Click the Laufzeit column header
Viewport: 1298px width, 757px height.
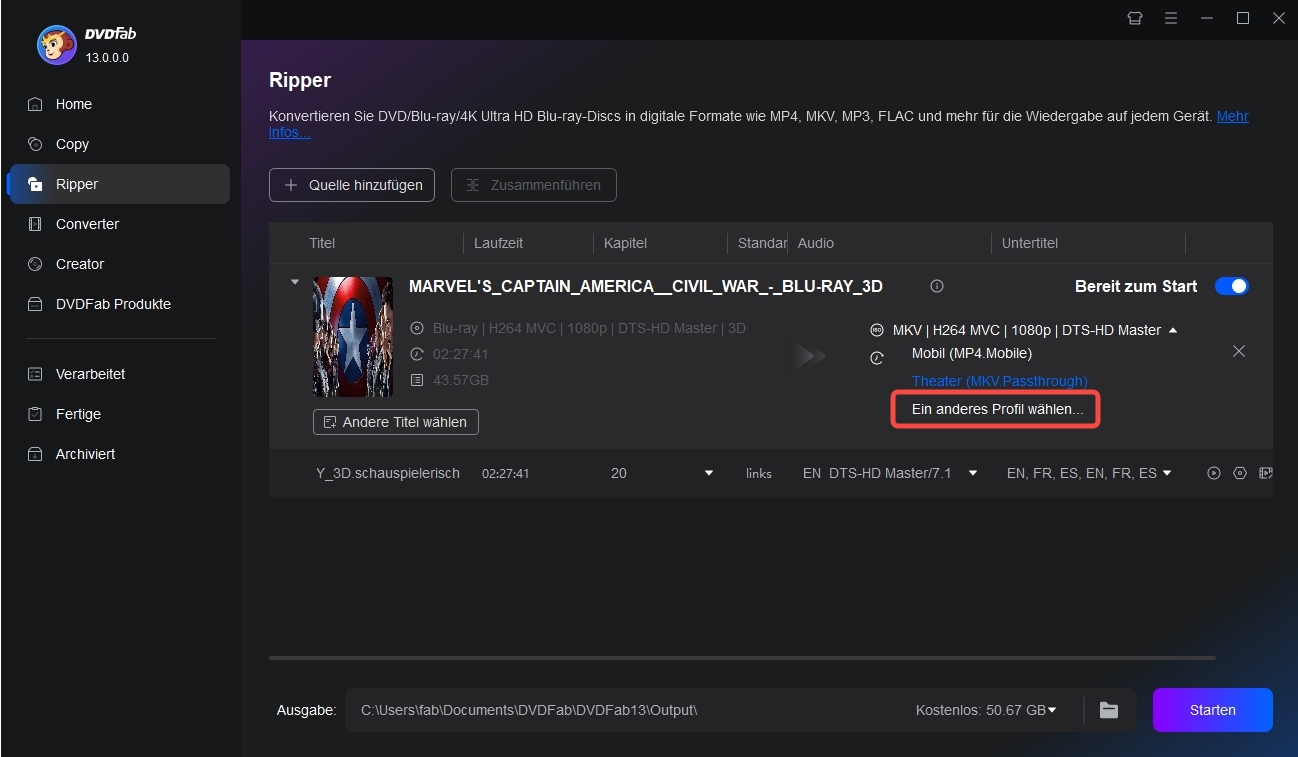498,243
